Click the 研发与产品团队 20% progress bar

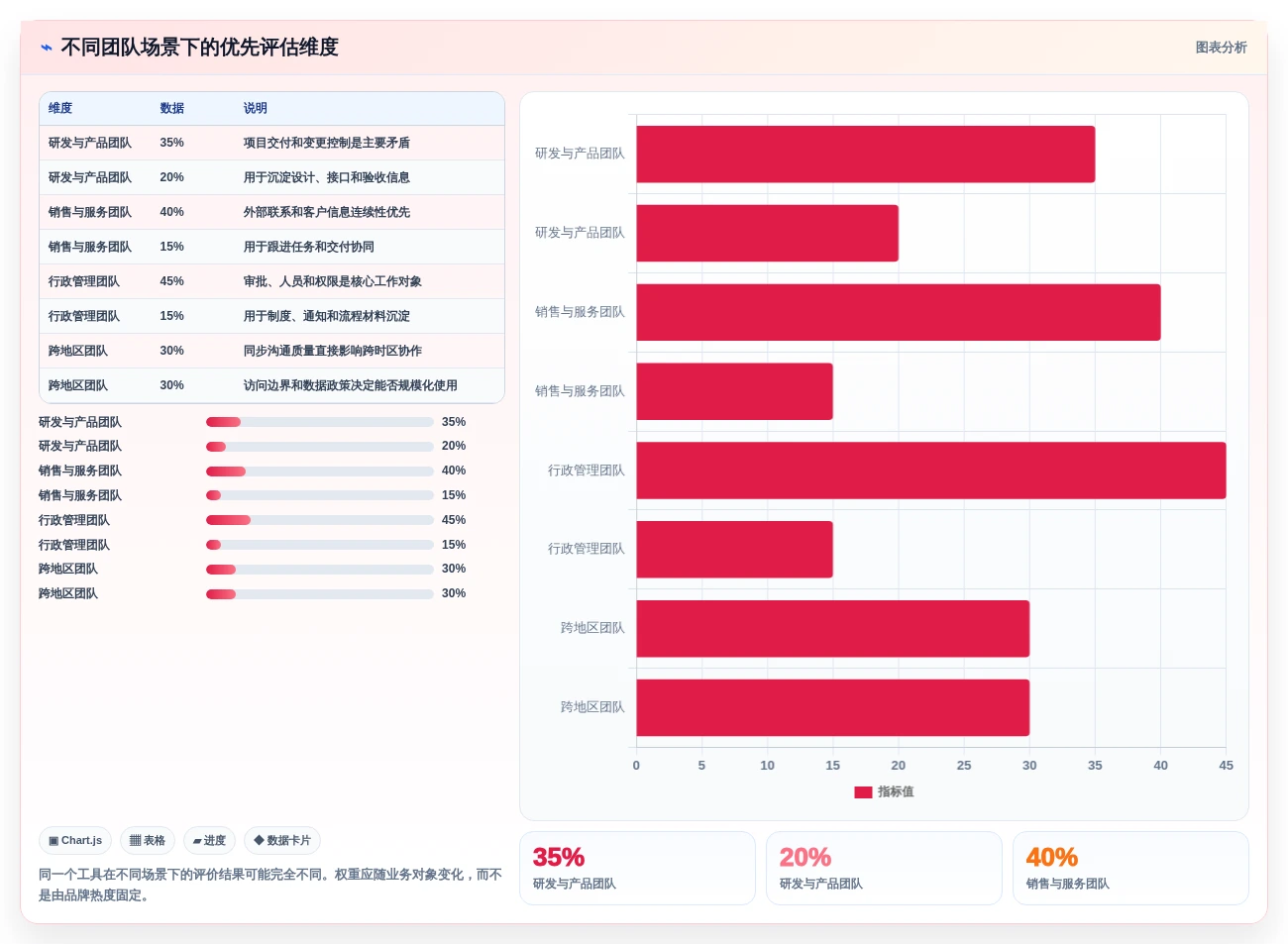coord(320,447)
